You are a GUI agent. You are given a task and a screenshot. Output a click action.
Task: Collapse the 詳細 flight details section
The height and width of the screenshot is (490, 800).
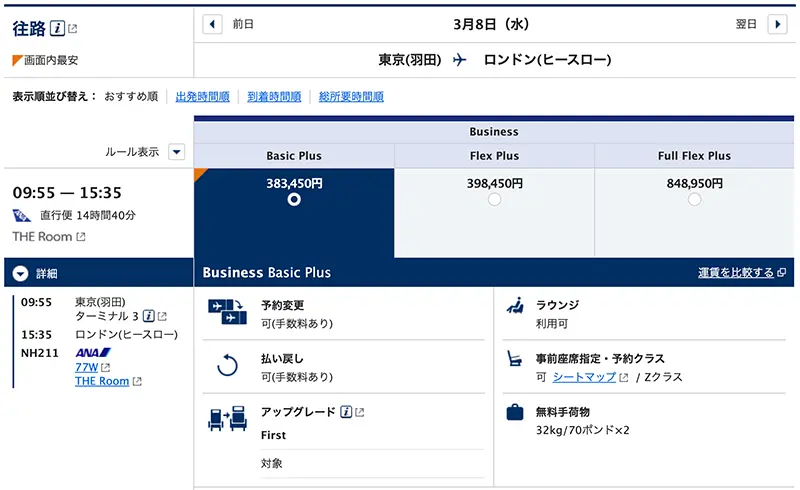pos(21,273)
